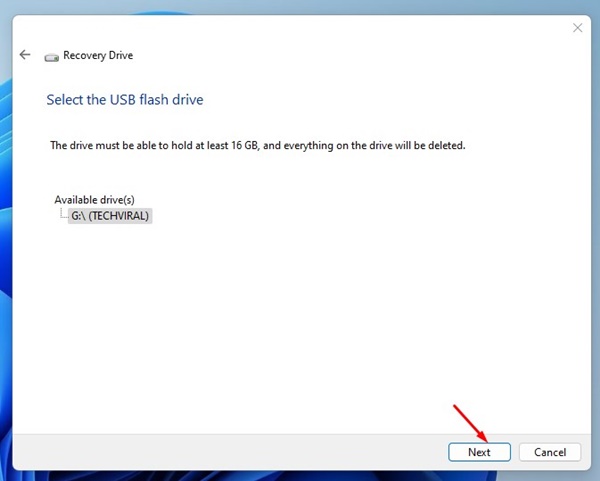Click the red arrow annotation pointing at Next
The height and width of the screenshot is (481, 600).
[471, 422]
